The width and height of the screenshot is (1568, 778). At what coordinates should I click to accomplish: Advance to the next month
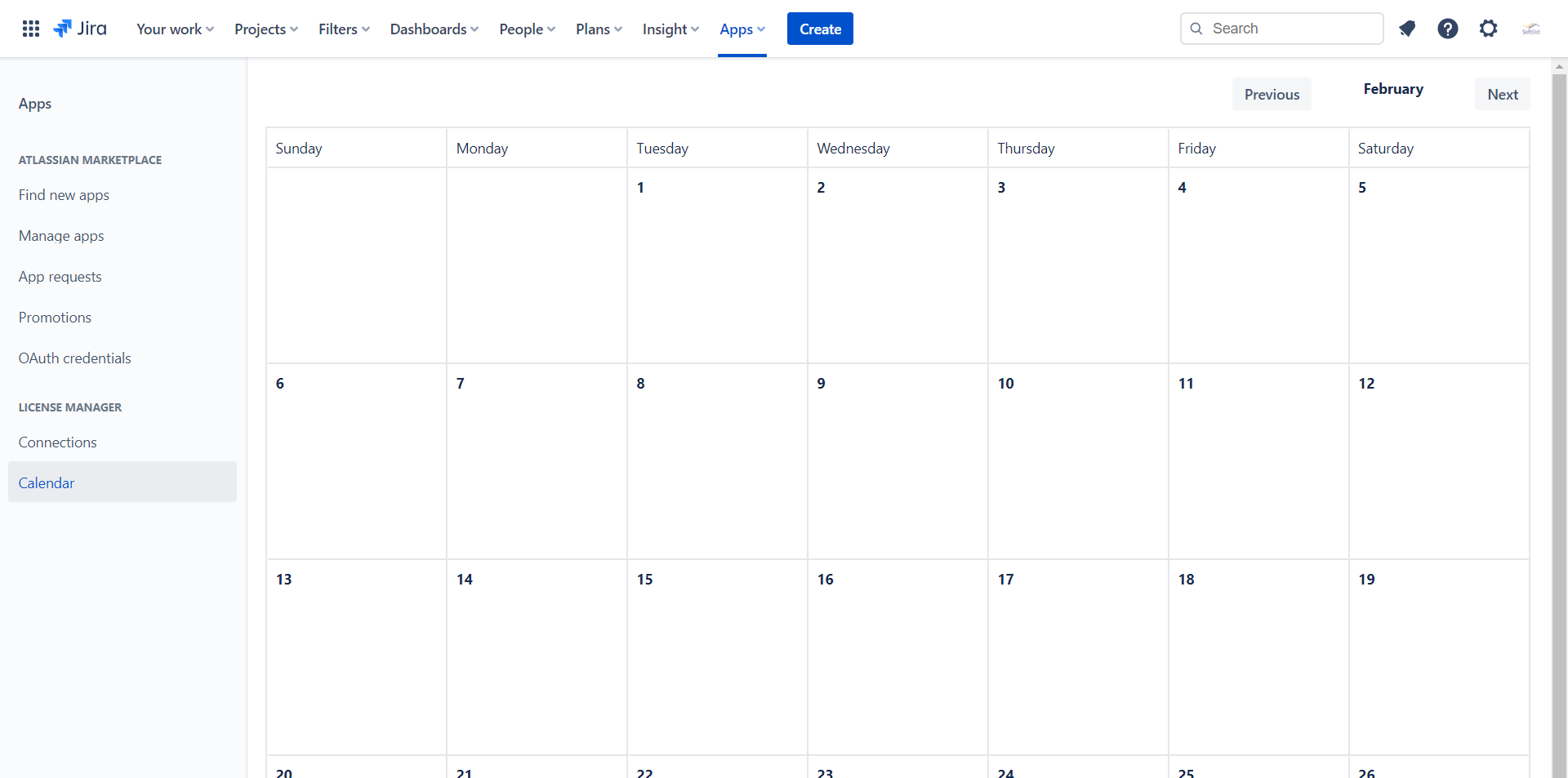1503,94
